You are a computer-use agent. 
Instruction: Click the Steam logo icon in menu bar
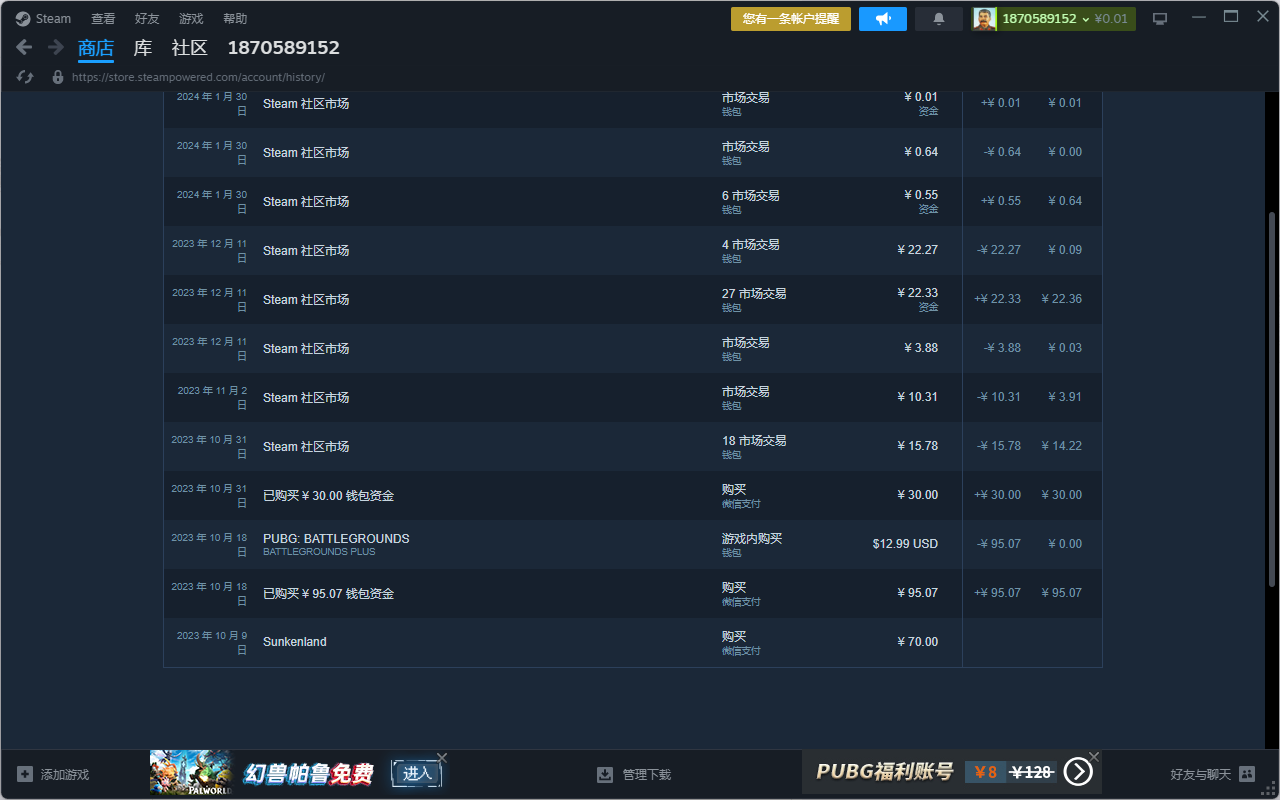coord(23,18)
